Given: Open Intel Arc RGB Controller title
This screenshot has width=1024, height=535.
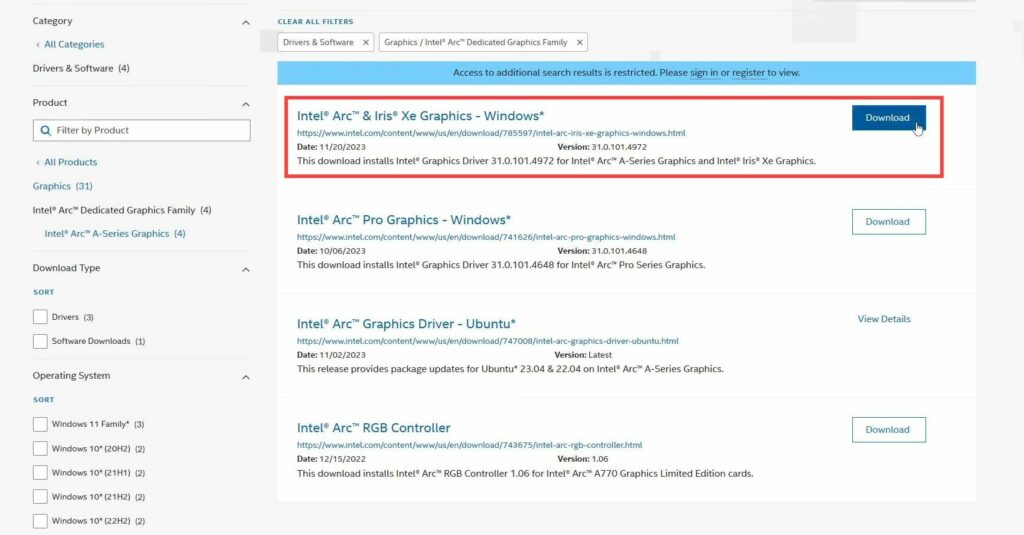Looking at the screenshot, I should [374, 428].
